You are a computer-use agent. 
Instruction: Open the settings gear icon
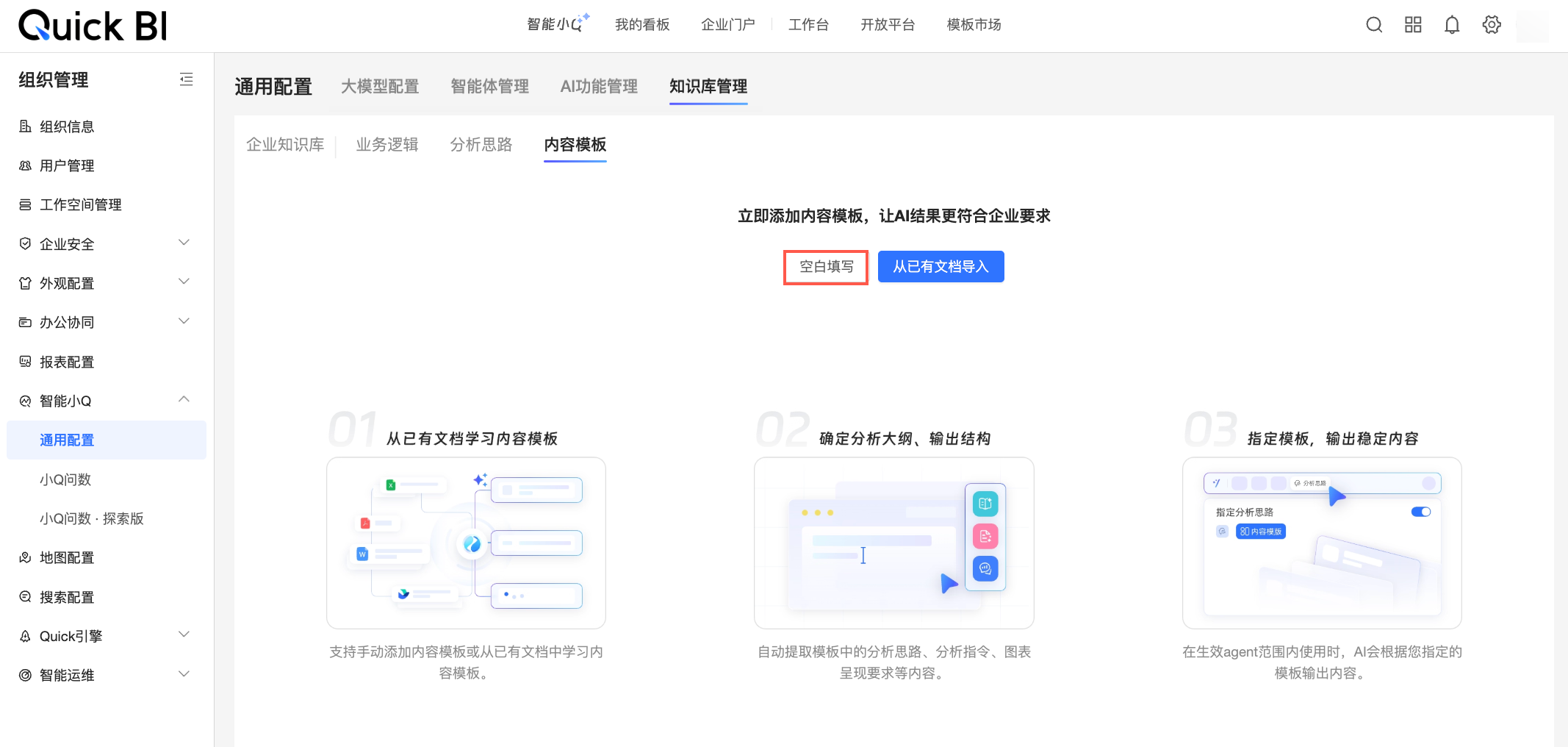click(x=1492, y=25)
